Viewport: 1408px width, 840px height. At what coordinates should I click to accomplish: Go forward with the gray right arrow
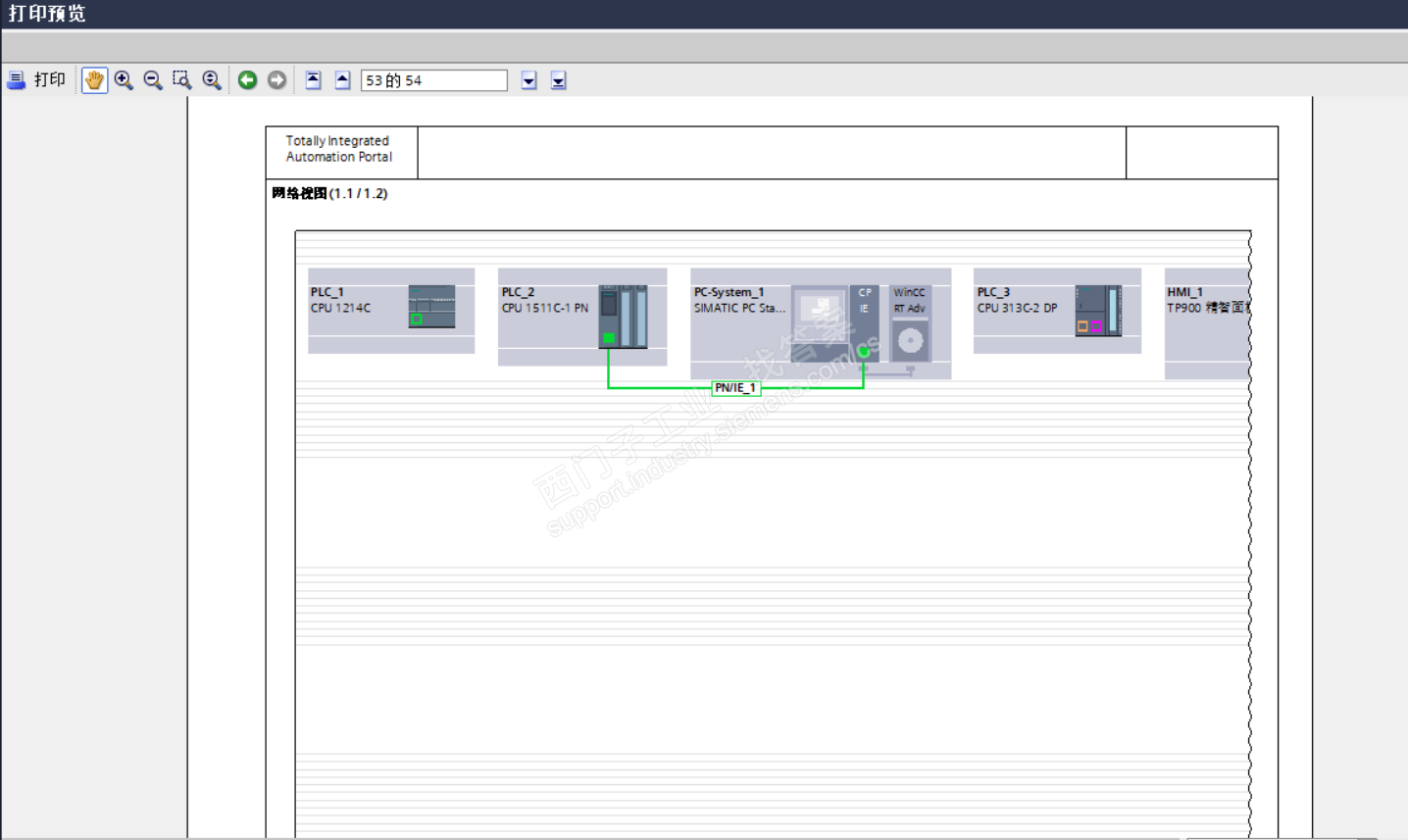pos(277,80)
